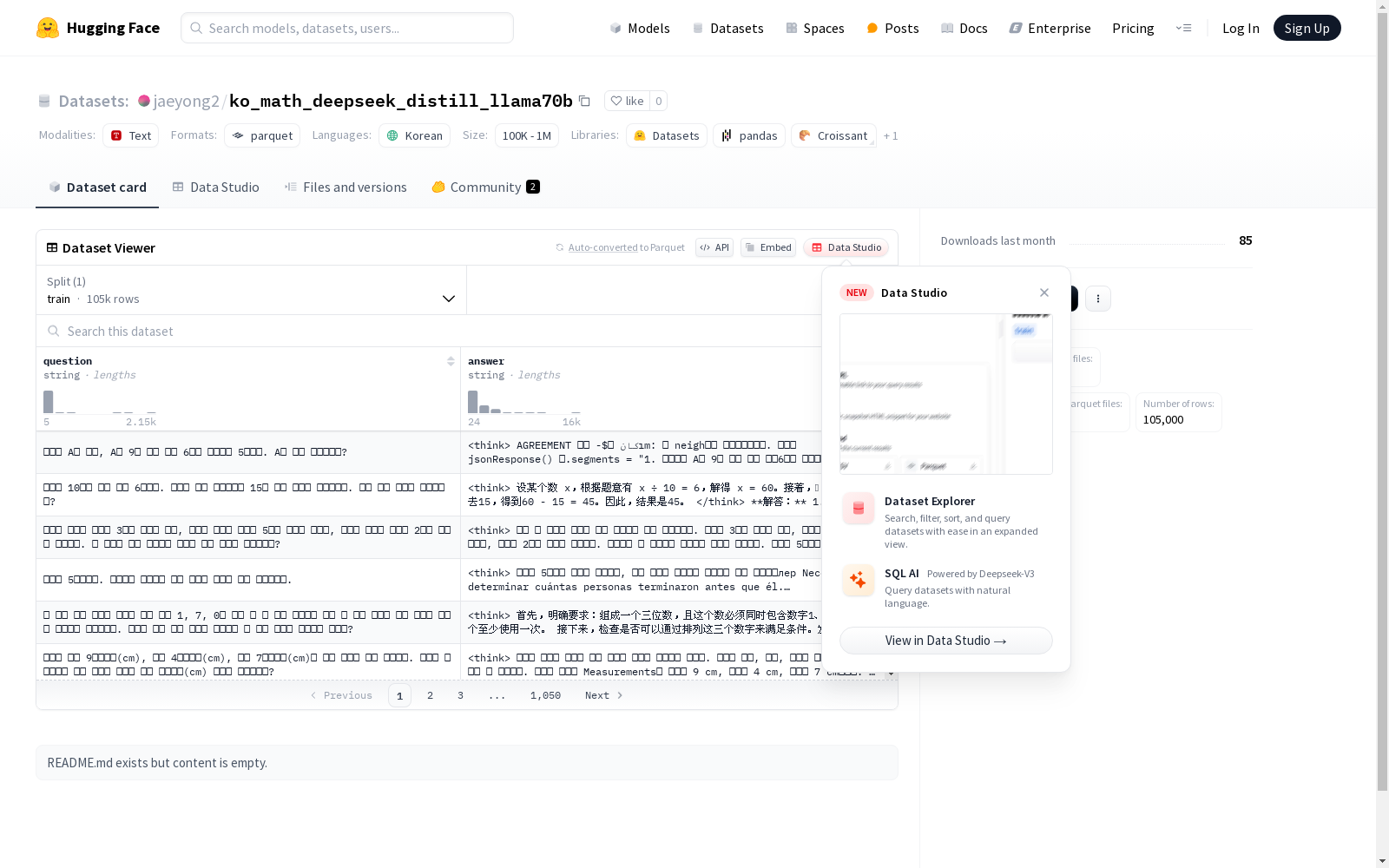Image resolution: width=1389 pixels, height=868 pixels.
Task: Click the Embed button
Action: (x=768, y=247)
